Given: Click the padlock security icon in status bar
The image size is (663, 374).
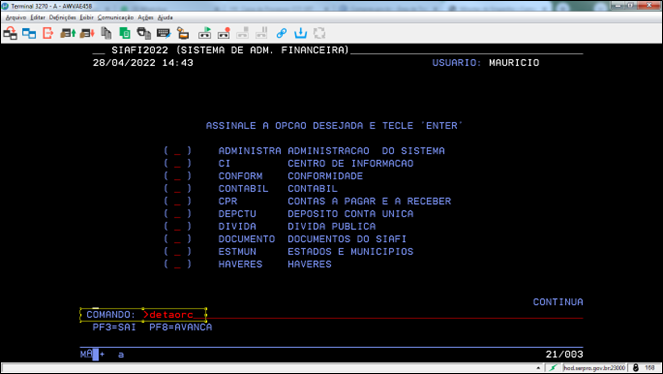Looking at the screenshot, I should (636, 368).
